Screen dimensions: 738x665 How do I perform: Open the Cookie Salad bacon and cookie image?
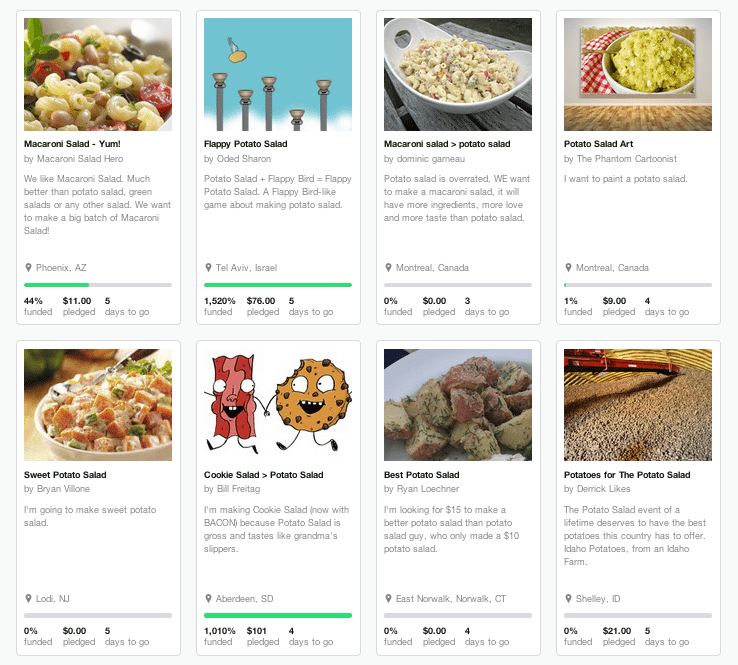click(278, 405)
